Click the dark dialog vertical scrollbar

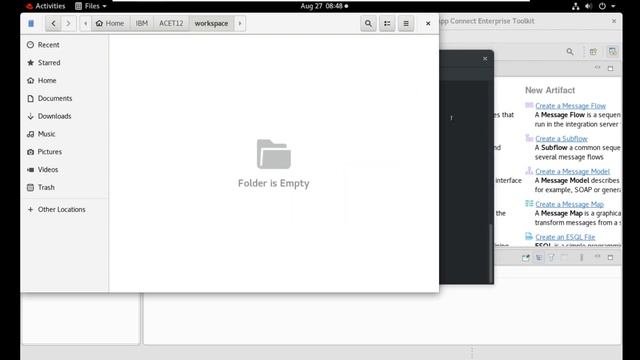click(491, 253)
